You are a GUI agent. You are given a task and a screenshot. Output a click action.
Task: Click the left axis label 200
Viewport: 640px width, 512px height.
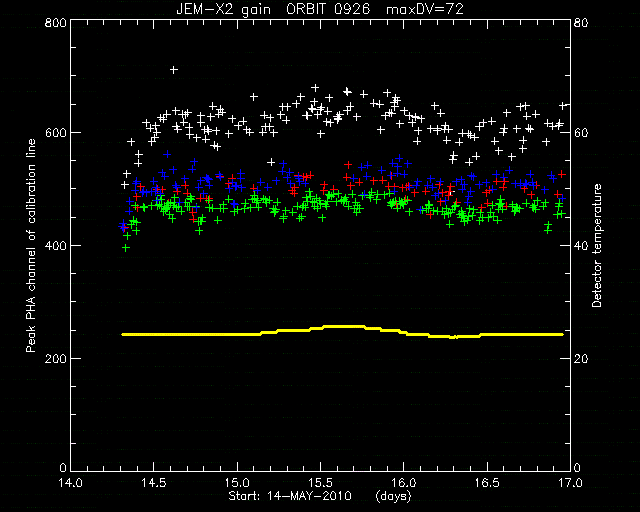pyautogui.click(x=55, y=359)
